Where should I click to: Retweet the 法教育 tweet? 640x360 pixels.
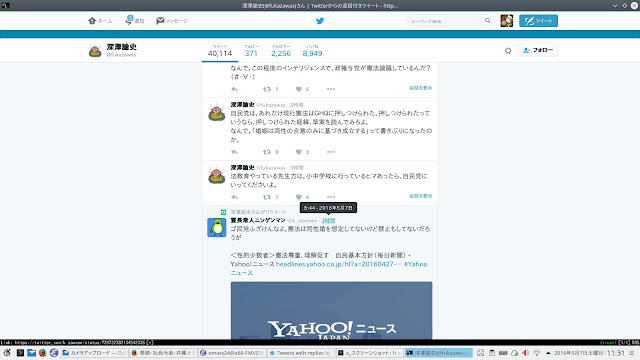[x=267, y=197]
